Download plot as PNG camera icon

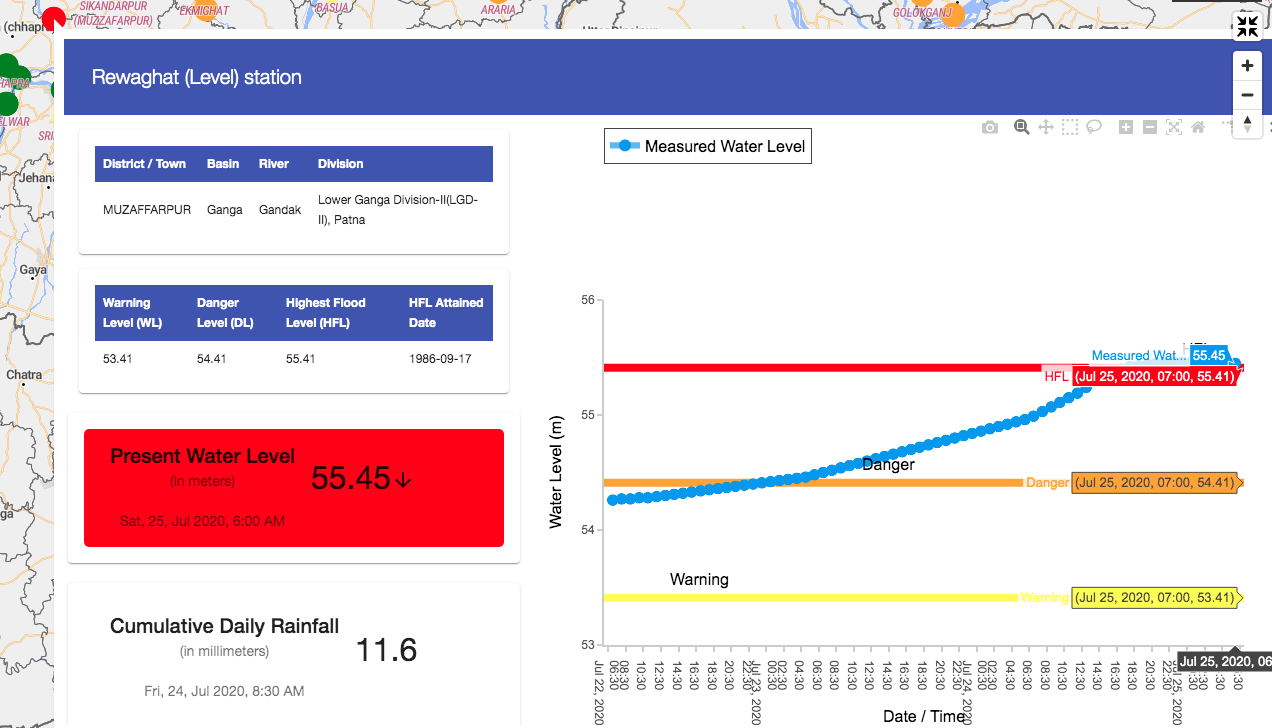click(x=990, y=127)
